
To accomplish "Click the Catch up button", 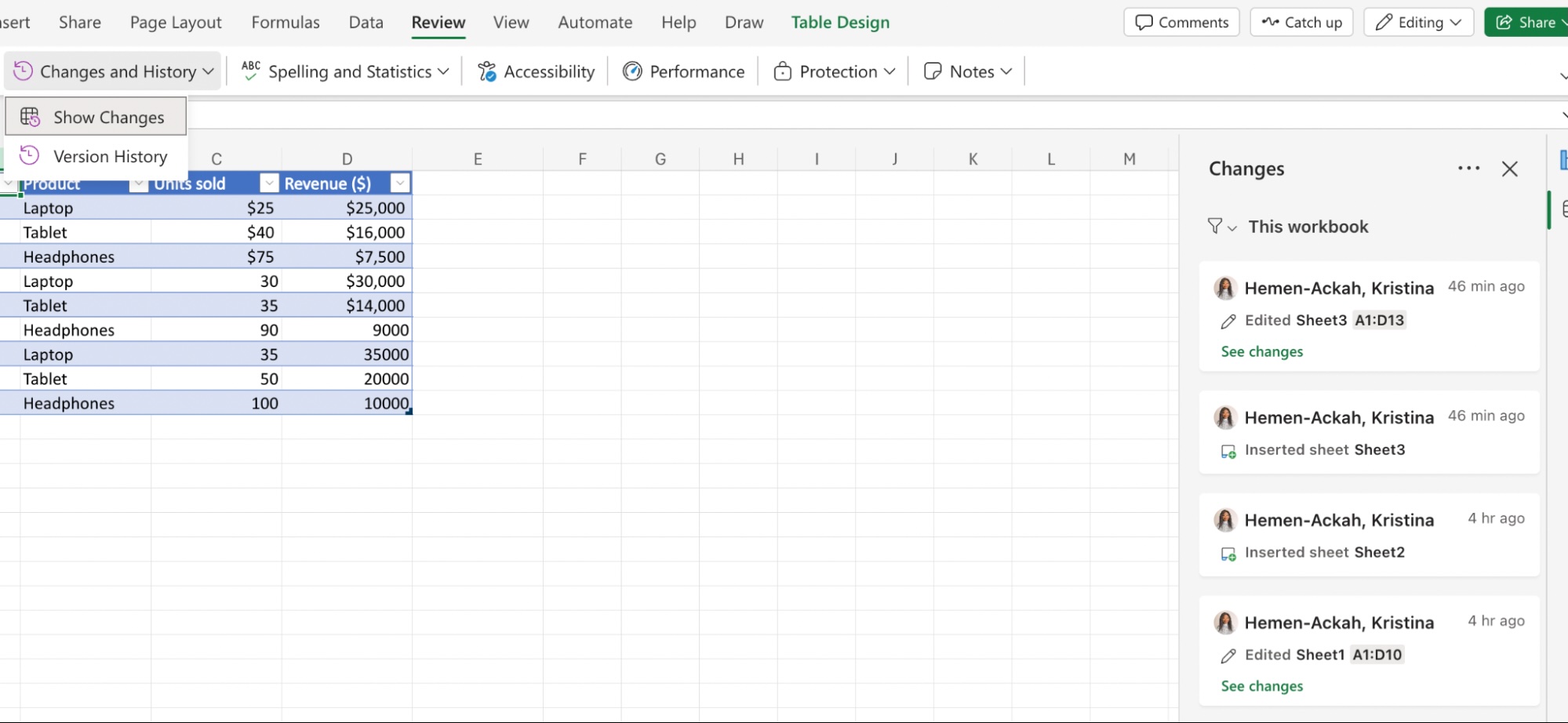I will (x=1302, y=22).
